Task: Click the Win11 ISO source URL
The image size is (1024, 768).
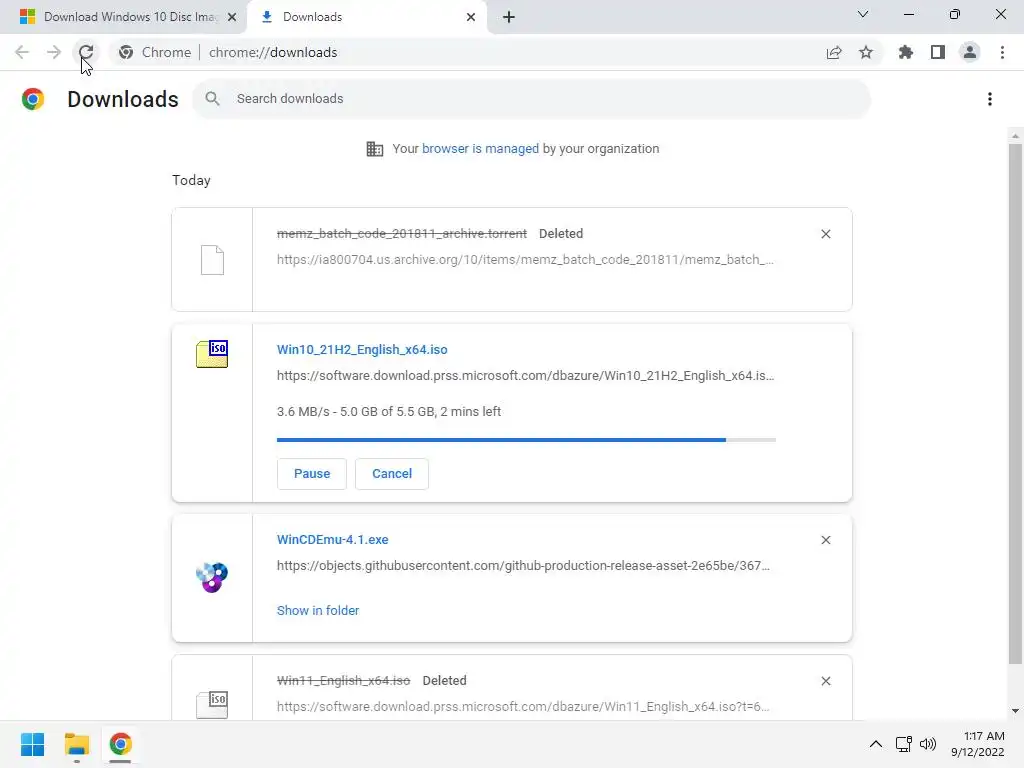Action: click(x=523, y=707)
